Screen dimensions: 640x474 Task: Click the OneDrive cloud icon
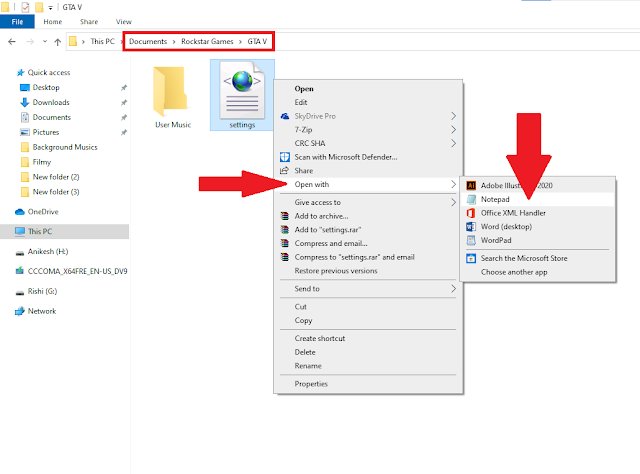pos(20,211)
